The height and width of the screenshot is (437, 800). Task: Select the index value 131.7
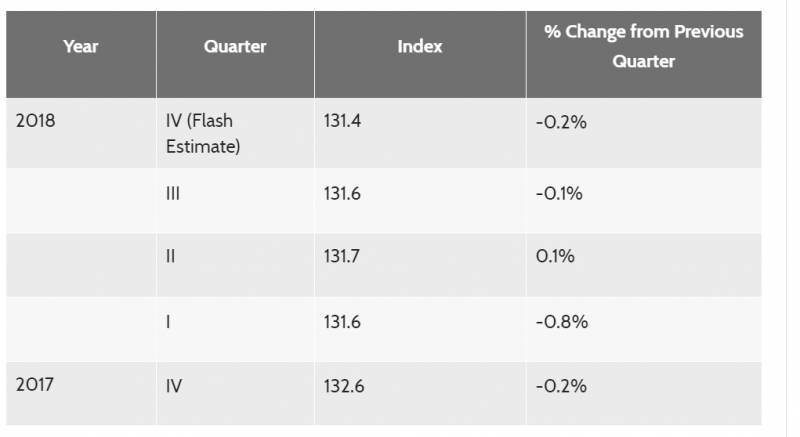343,256
